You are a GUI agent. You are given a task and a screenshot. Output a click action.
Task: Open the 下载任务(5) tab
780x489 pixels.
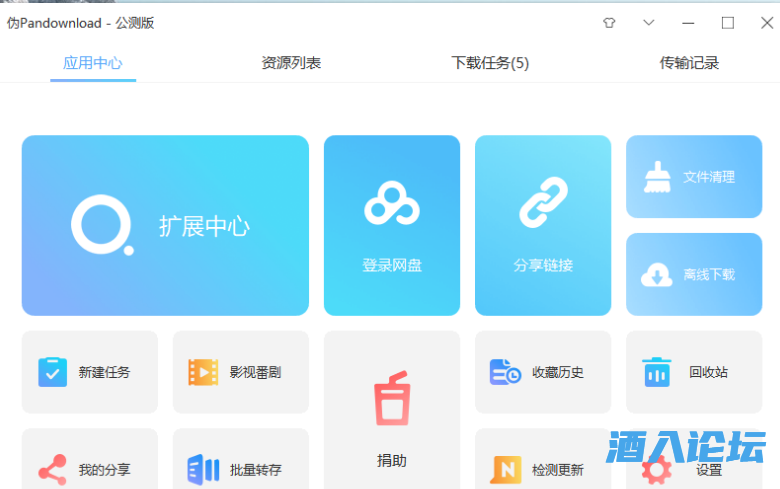coord(490,63)
